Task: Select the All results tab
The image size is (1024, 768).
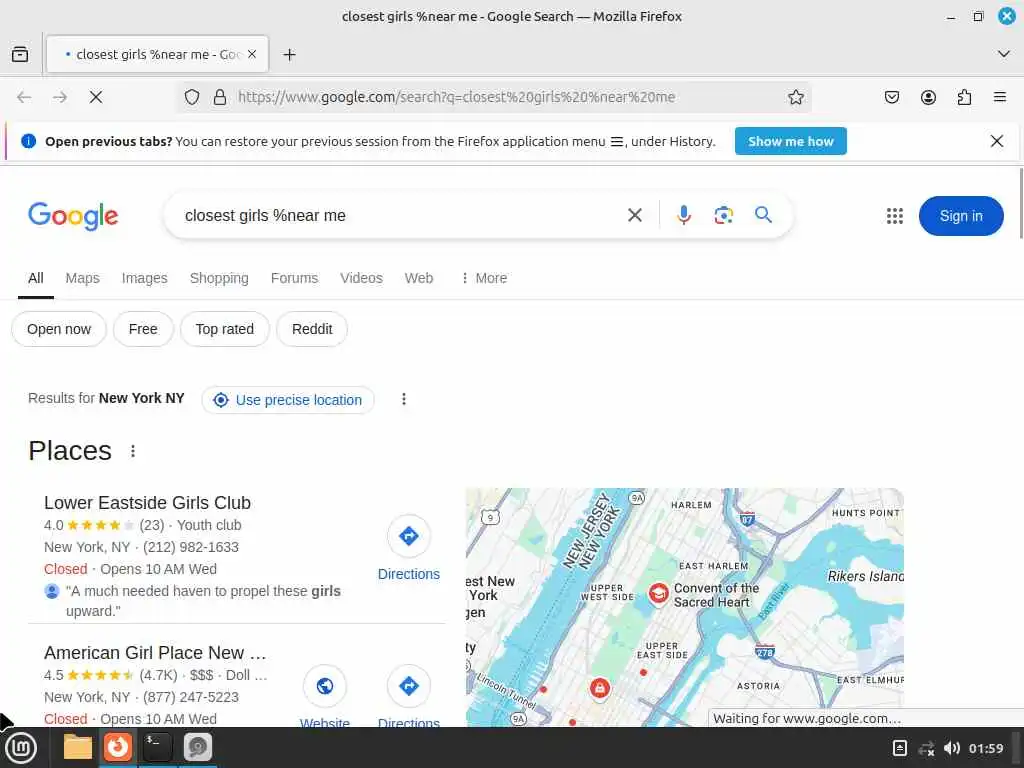Action: click(x=36, y=278)
